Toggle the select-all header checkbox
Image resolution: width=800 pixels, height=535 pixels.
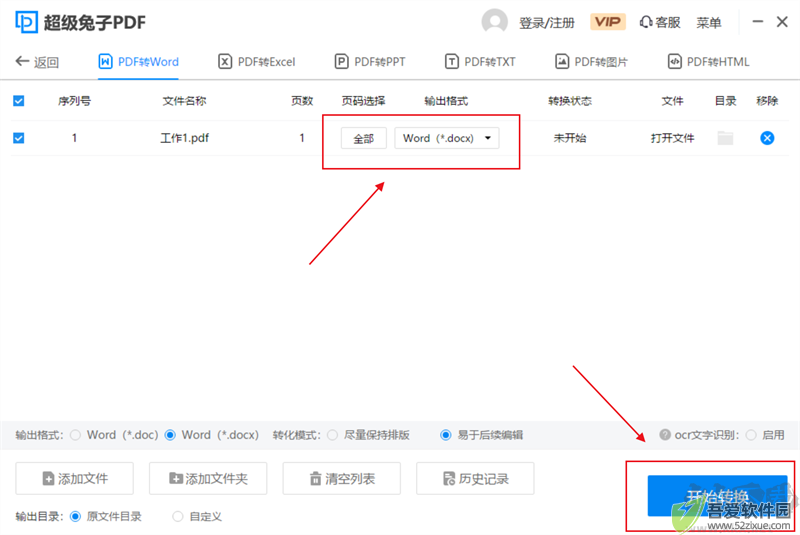pyautogui.click(x=18, y=101)
